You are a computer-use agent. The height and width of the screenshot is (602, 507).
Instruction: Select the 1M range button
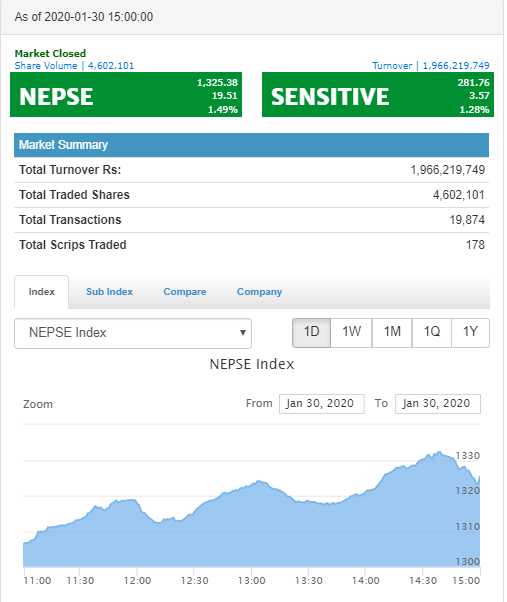point(392,332)
